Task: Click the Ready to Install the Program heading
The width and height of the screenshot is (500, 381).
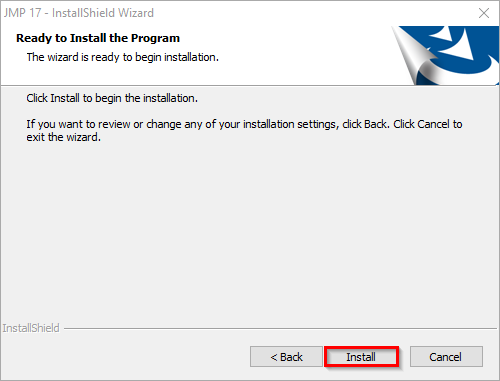Action: click(98, 38)
